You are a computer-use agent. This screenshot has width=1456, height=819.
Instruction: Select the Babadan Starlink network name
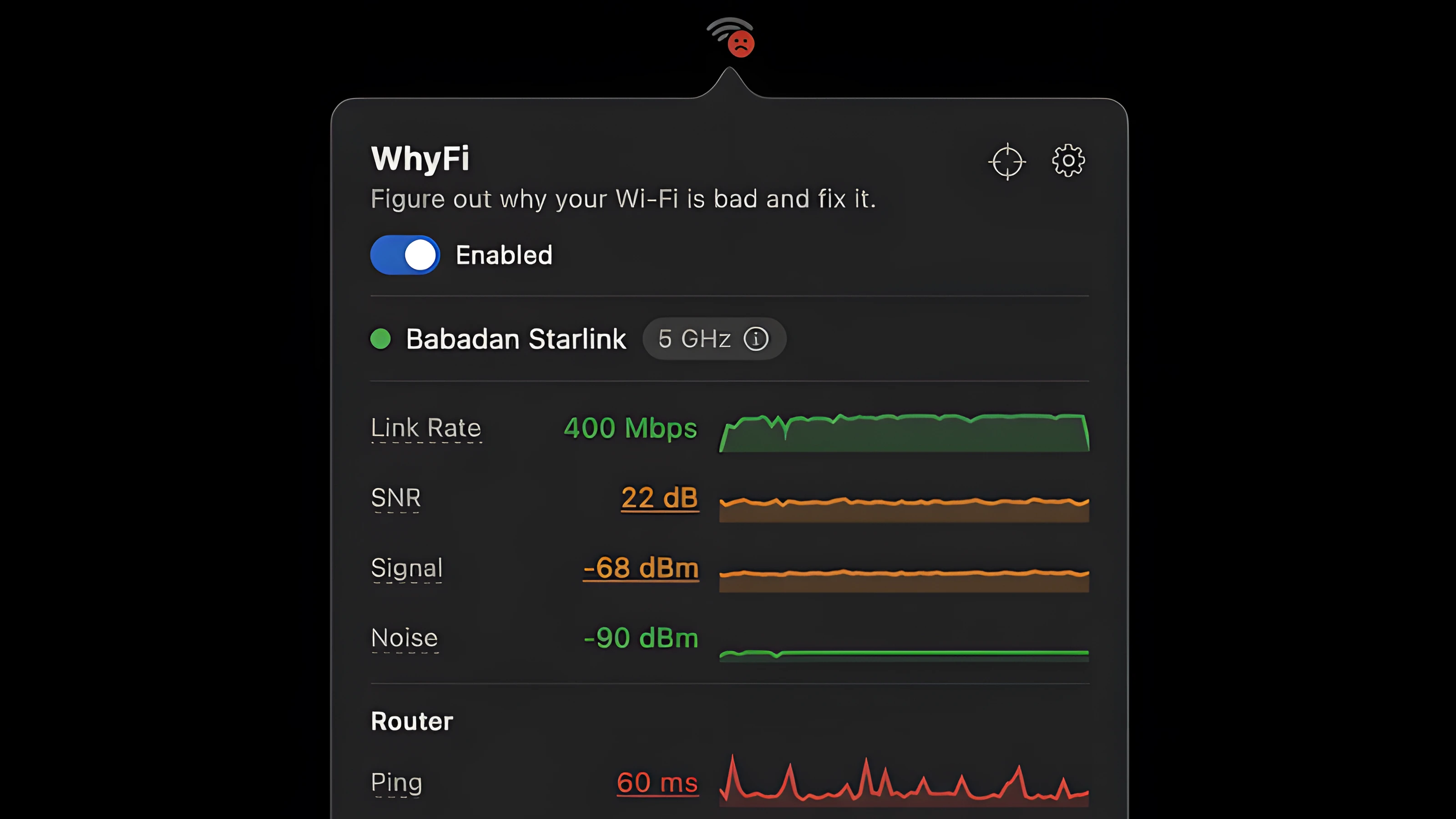tap(516, 339)
